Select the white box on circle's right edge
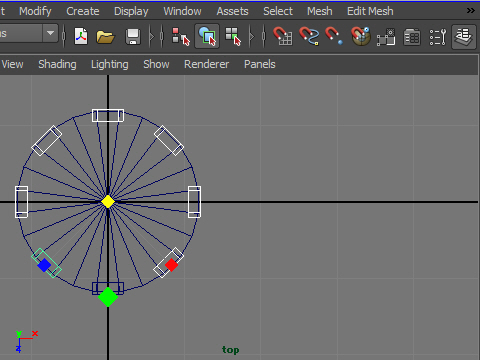Image resolution: width=480 pixels, height=360 pixels. click(194, 202)
